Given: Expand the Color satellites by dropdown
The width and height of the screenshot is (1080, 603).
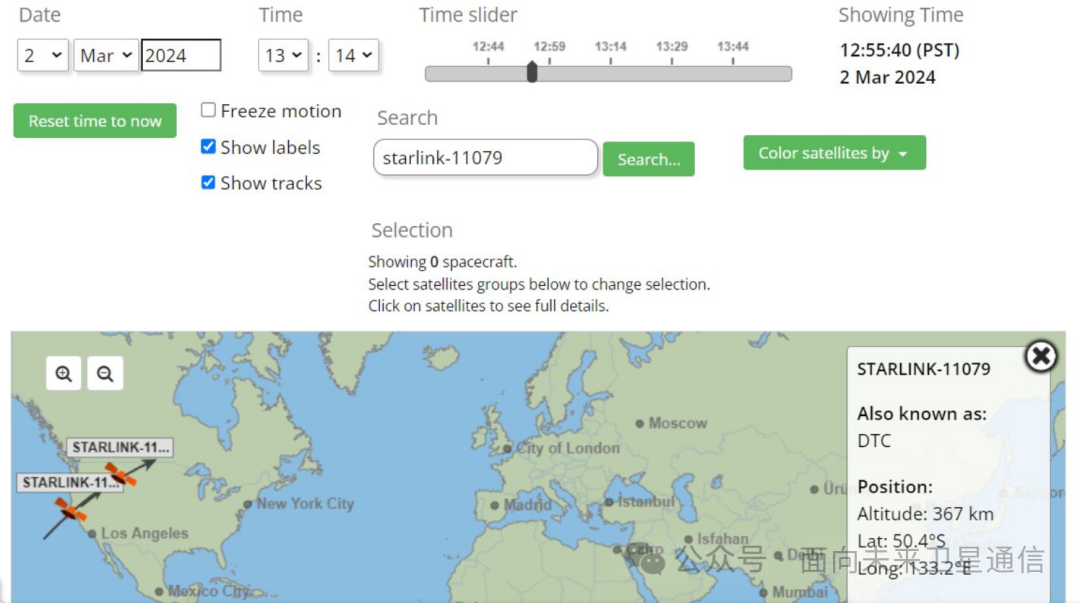Looking at the screenshot, I should pyautogui.click(x=834, y=152).
